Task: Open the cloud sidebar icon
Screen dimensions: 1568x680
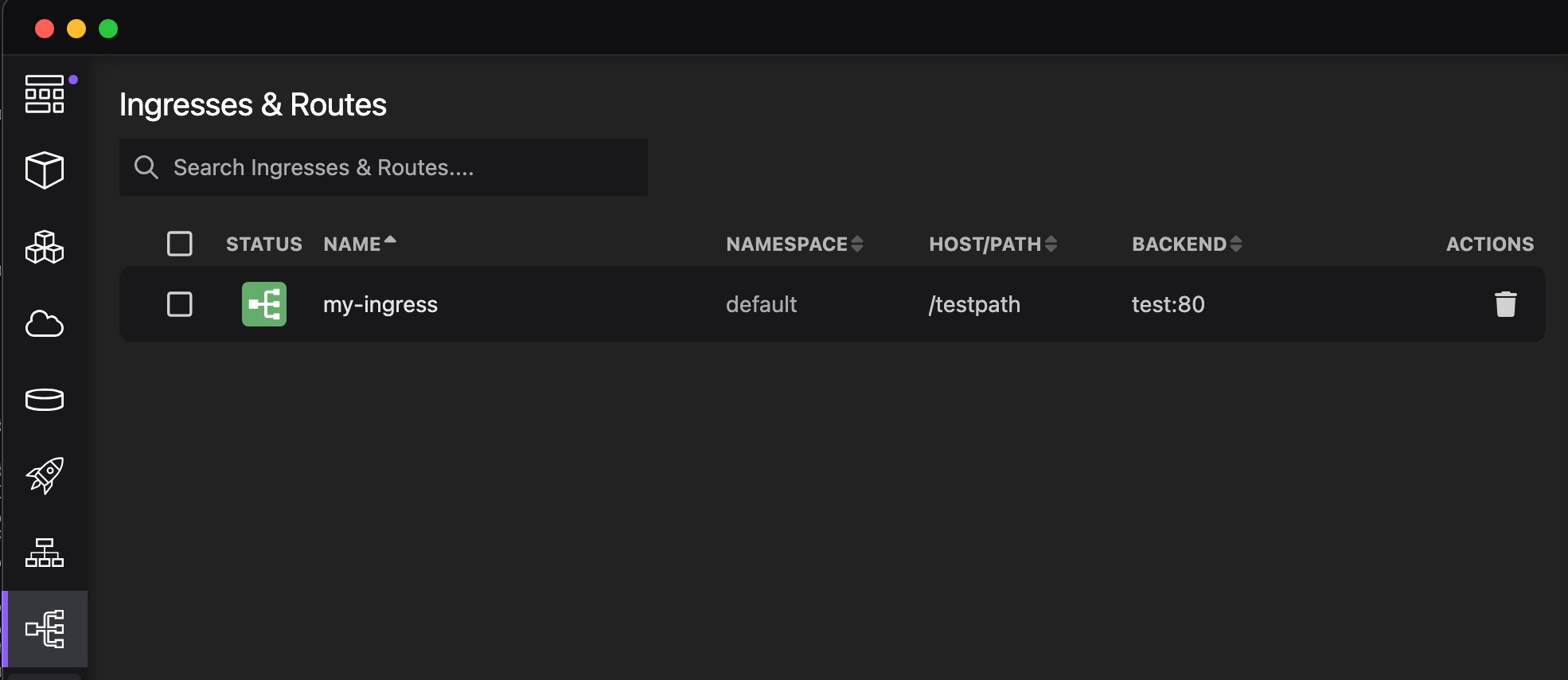Action: [45, 323]
